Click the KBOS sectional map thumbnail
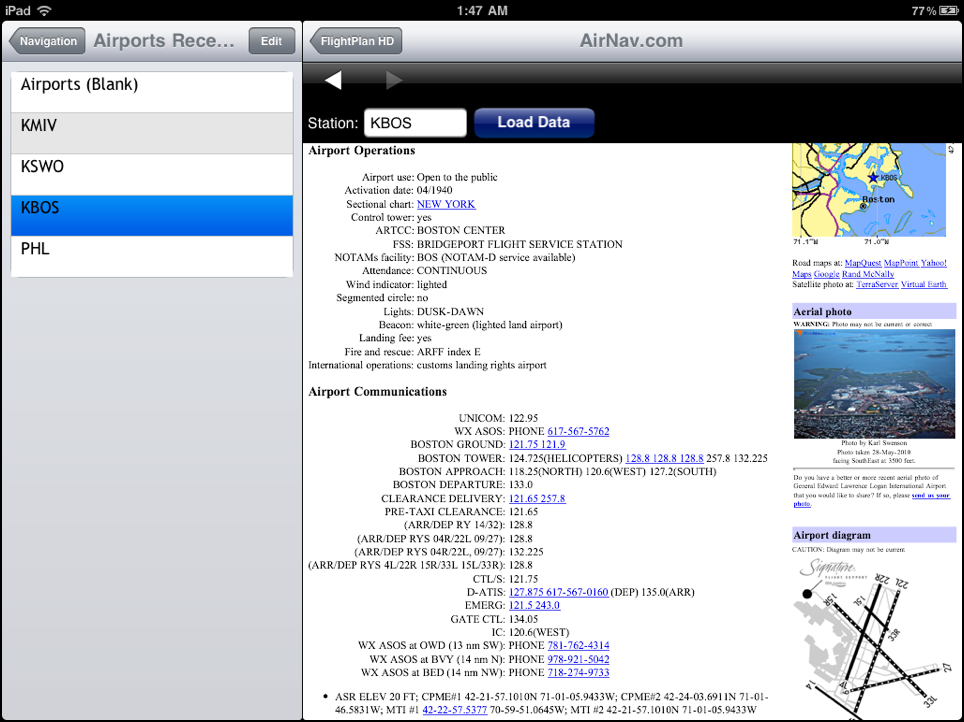The width and height of the screenshot is (964, 722). coord(873,191)
